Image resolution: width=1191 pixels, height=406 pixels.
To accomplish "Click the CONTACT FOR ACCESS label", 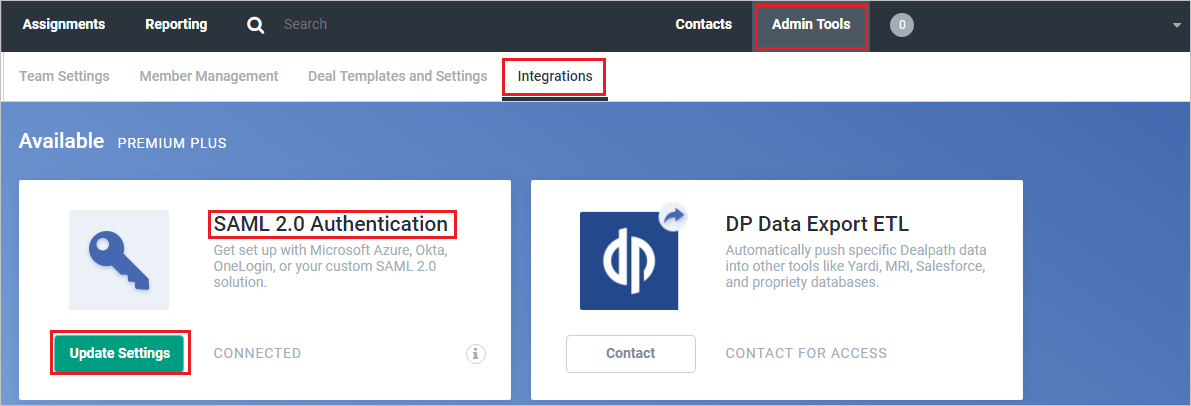I will point(806,353).
